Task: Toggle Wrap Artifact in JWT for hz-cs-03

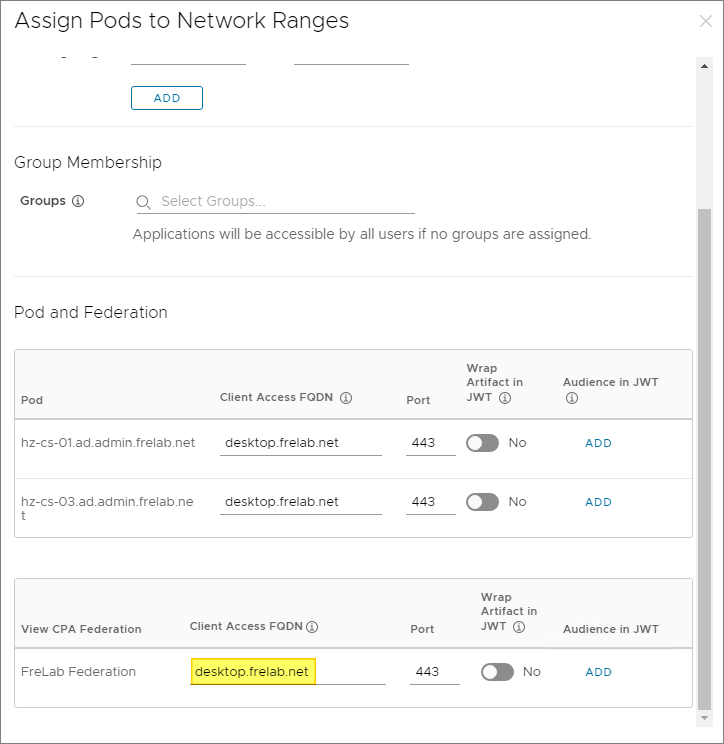Action: point(482,502)
